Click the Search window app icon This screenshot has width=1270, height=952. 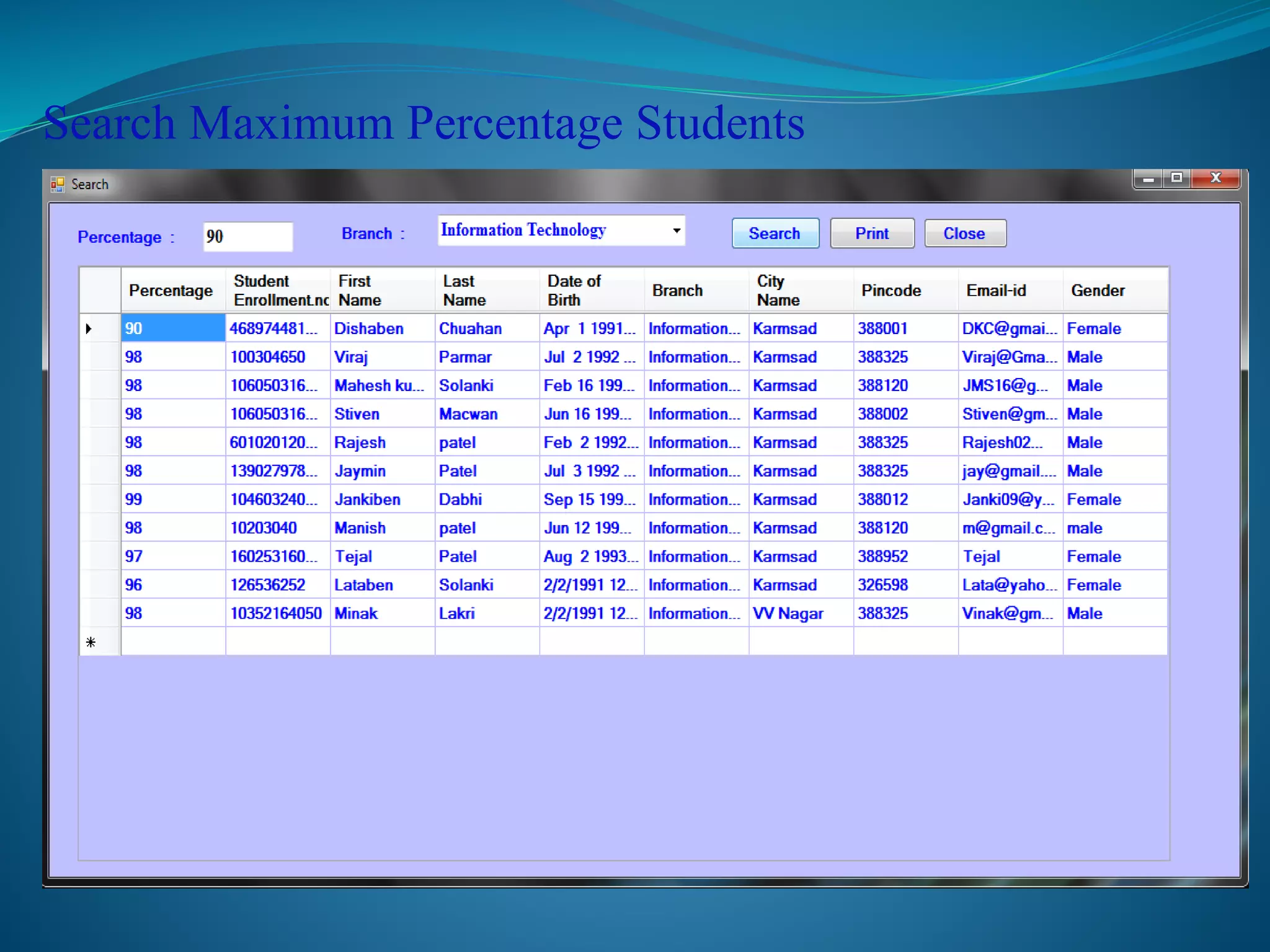pyautogui.click(x=58, y=184)
